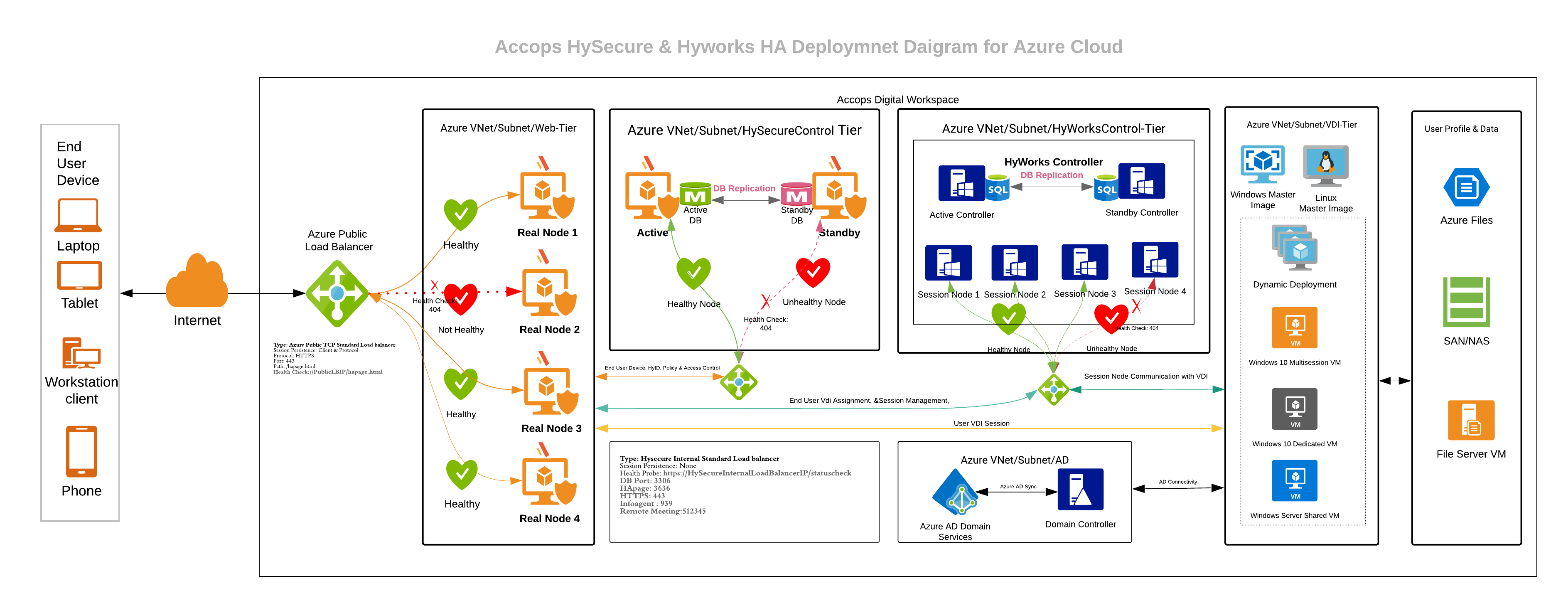Viewport: 1568px width, 608px height.
Task: Select the Standby Controller server icon
Action: click(1141, 181)
